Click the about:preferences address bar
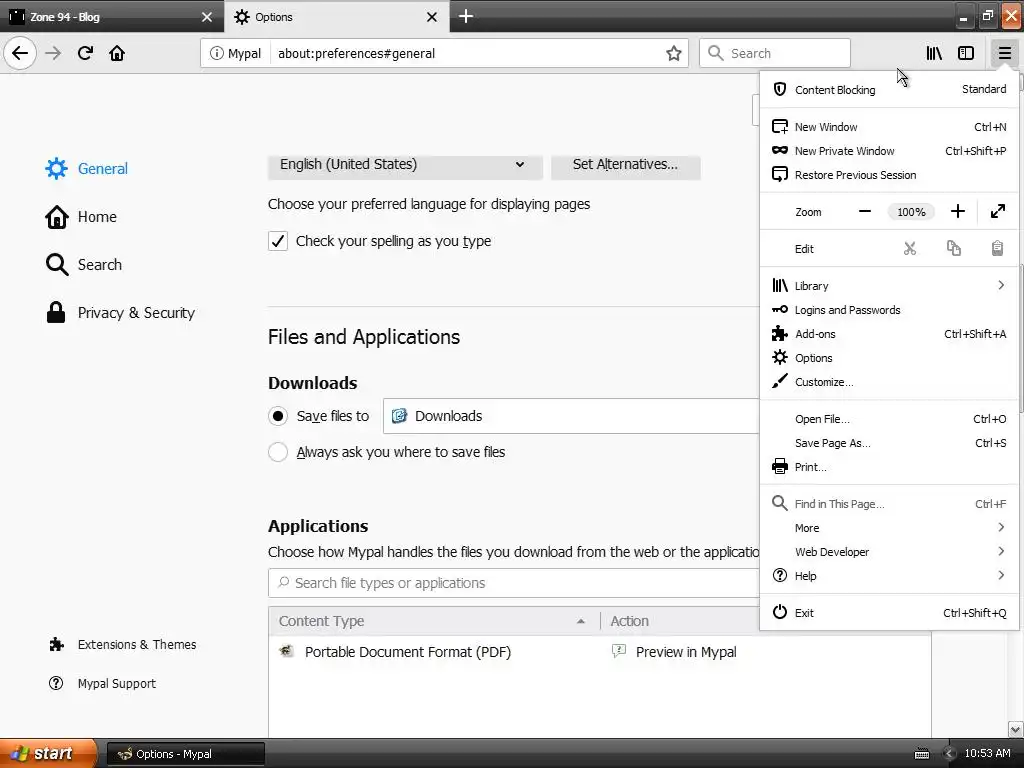 coord(466,54)
